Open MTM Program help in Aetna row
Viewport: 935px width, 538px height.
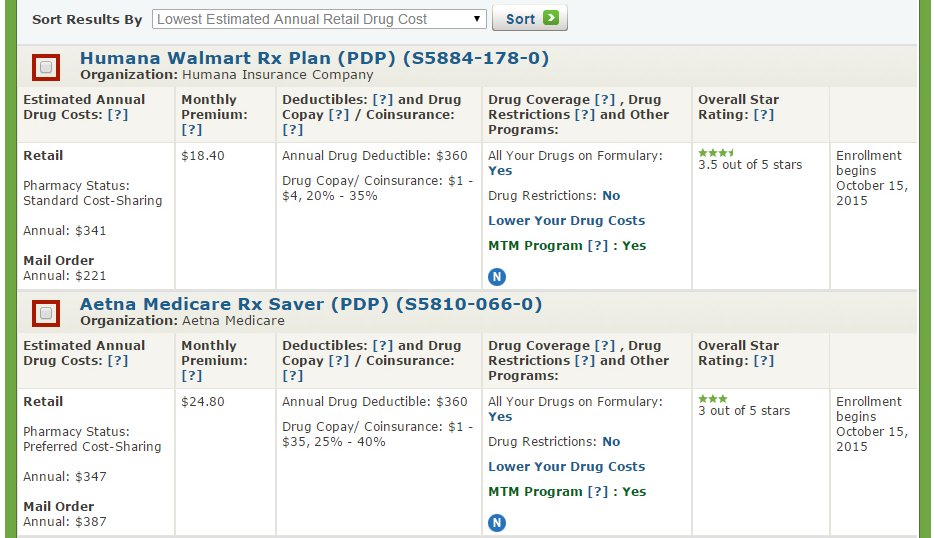(597, 491)
